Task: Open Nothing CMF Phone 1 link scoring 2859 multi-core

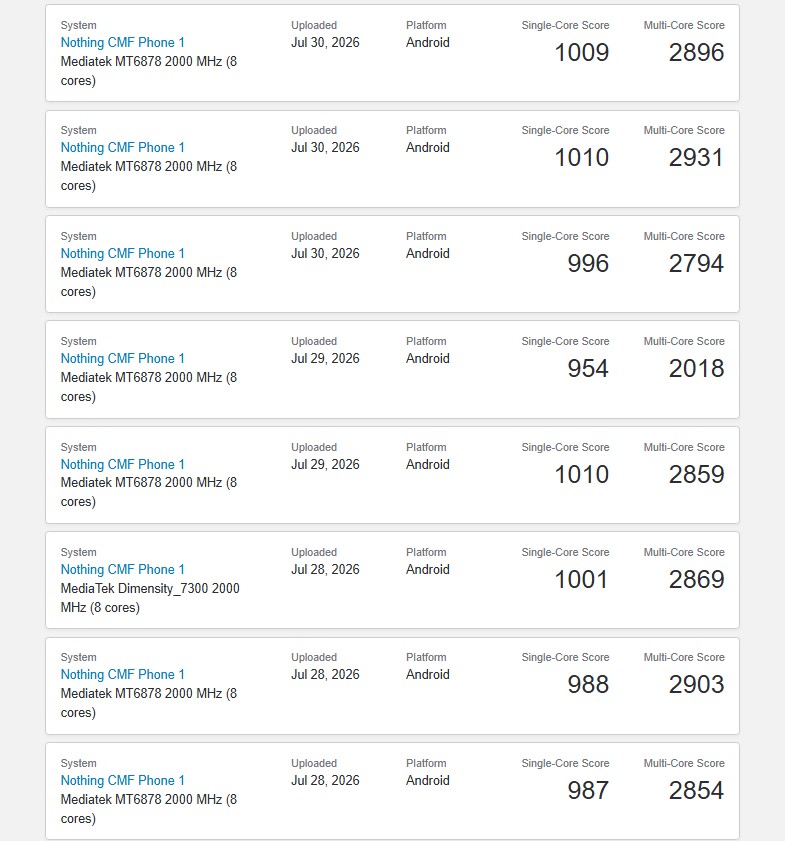Action: pos(122,464)
